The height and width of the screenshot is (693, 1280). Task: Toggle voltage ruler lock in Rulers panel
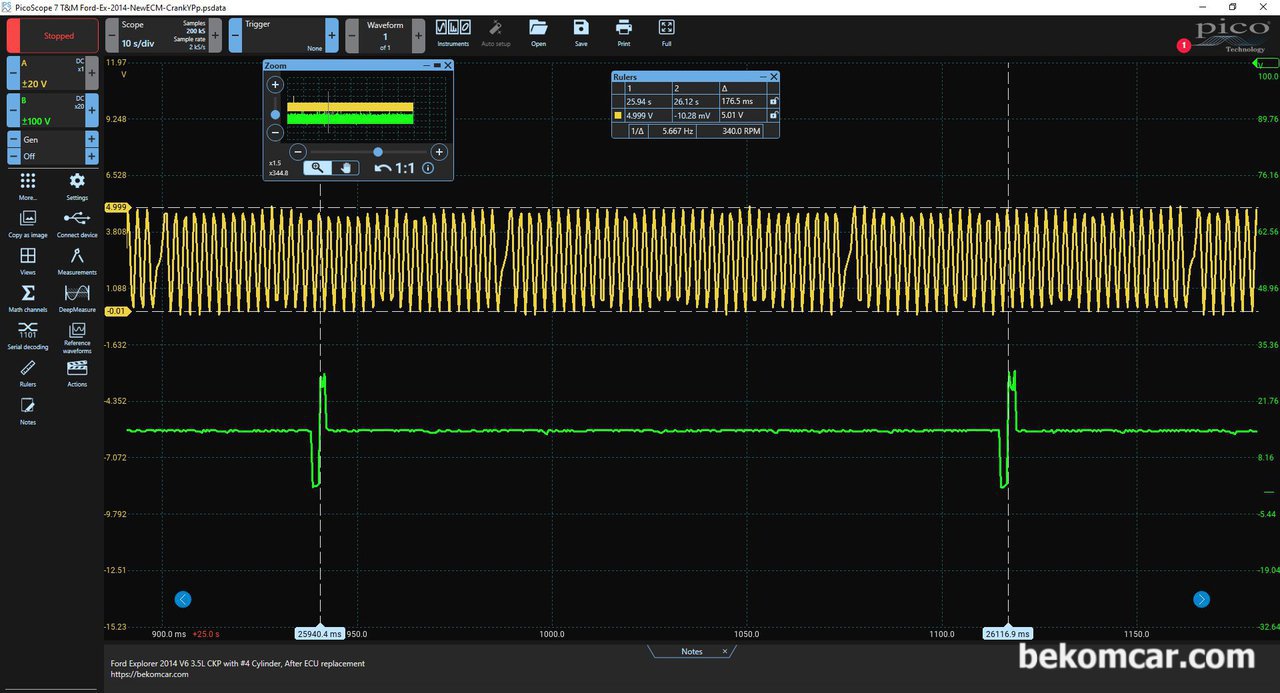click(x=772, y=115)
